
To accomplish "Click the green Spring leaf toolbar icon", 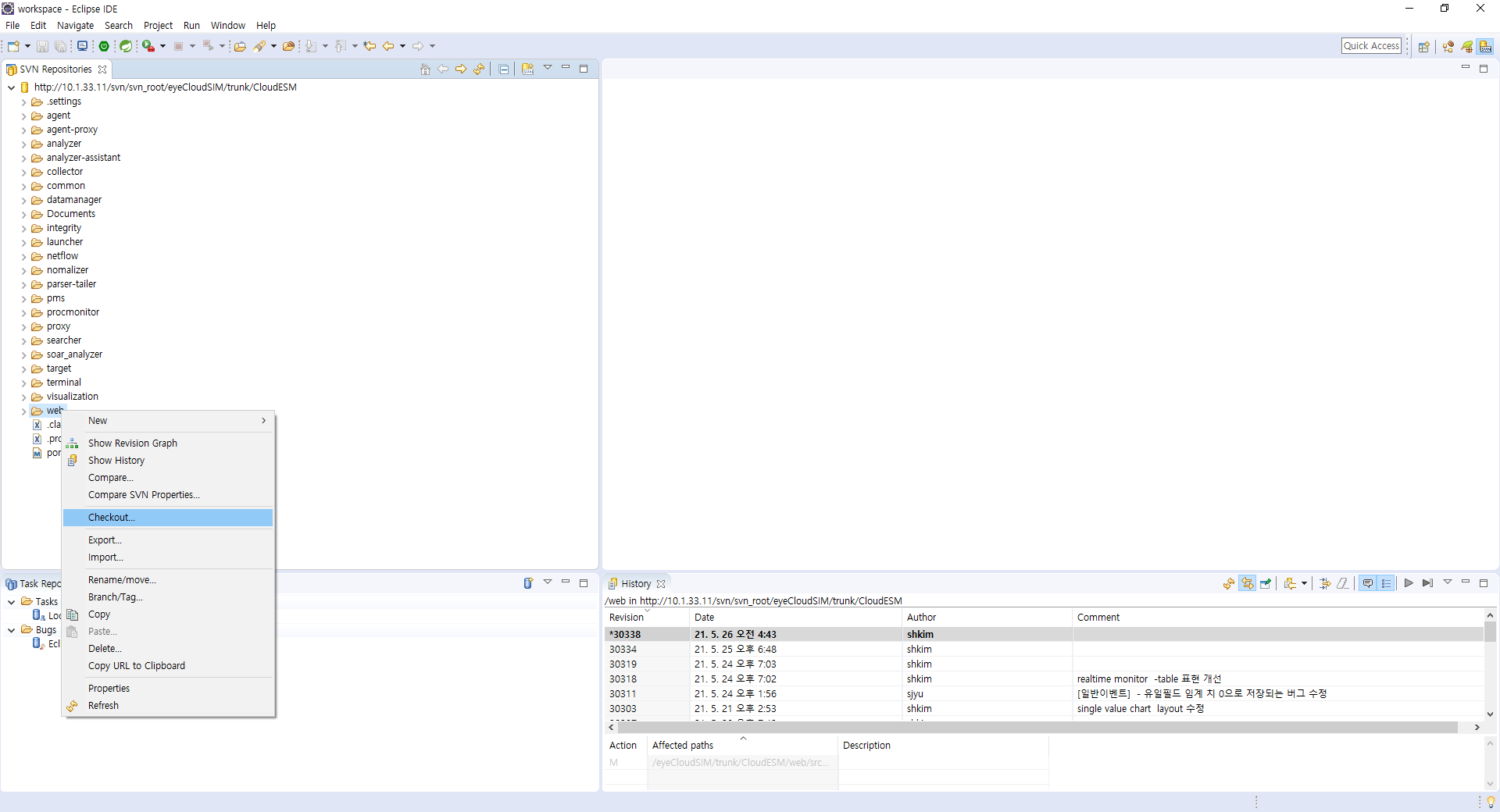I will pos(126,46).
